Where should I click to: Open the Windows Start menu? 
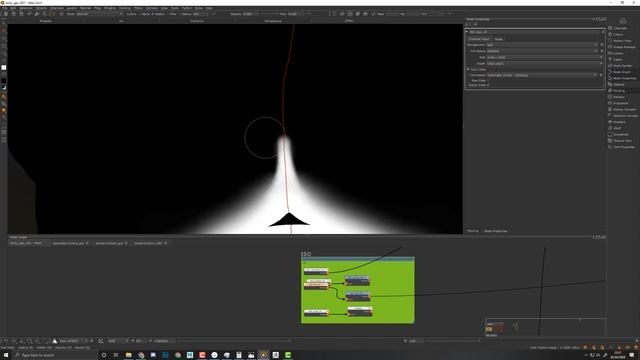click(x=5, y=355)
